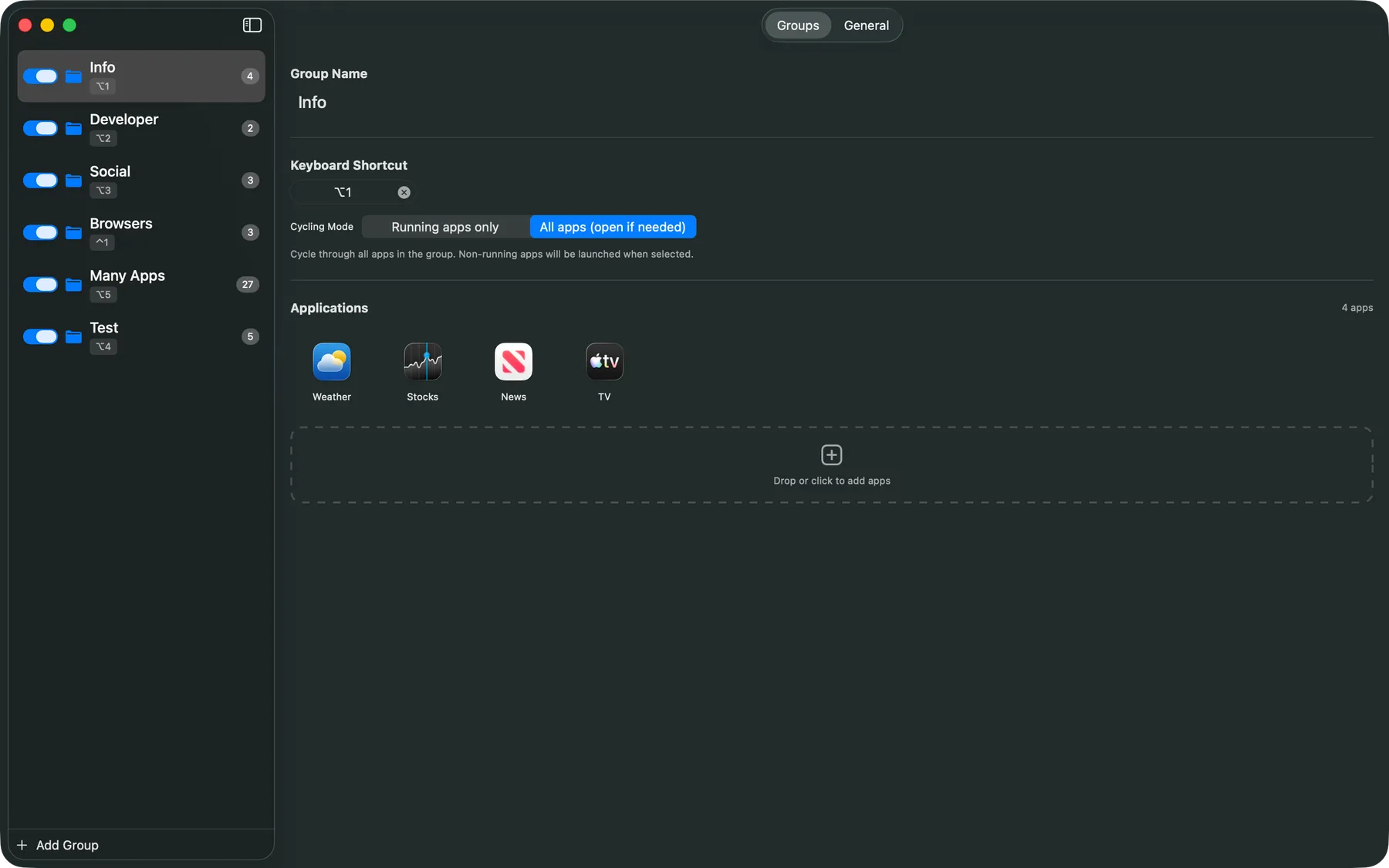Disable the Developer group toggle
The width and height of the screenshot is (1389, 868).
pos(40,129)
